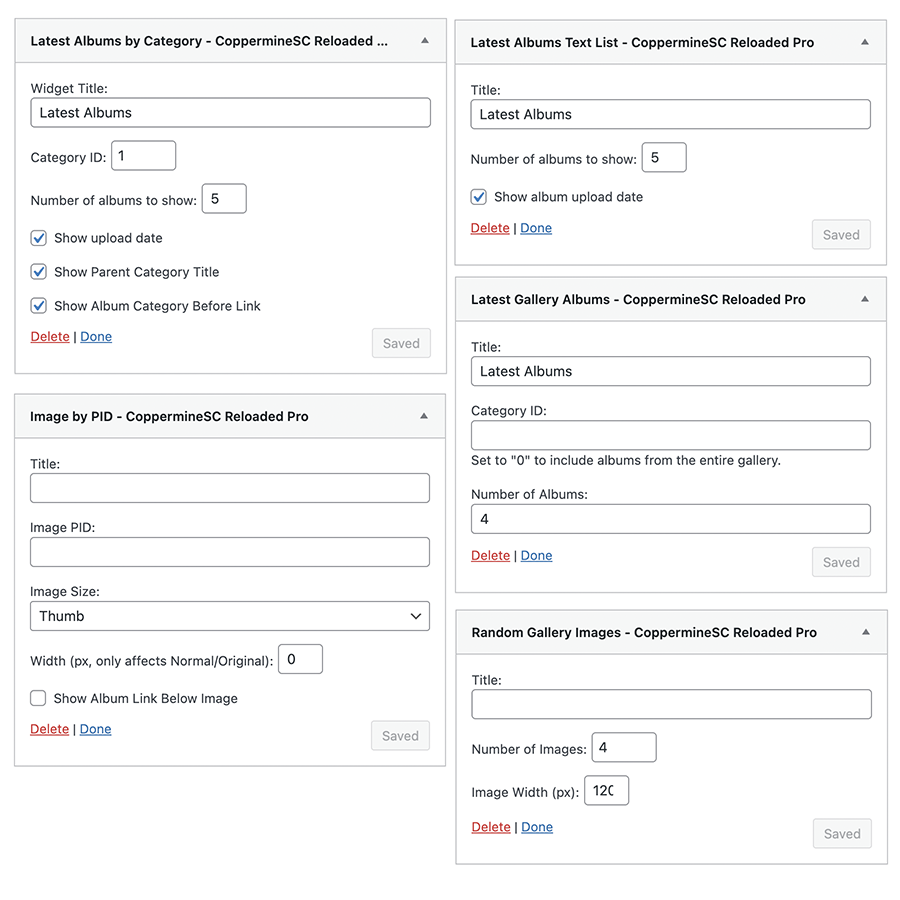Open the Image Size dropdown

(230, 616)
